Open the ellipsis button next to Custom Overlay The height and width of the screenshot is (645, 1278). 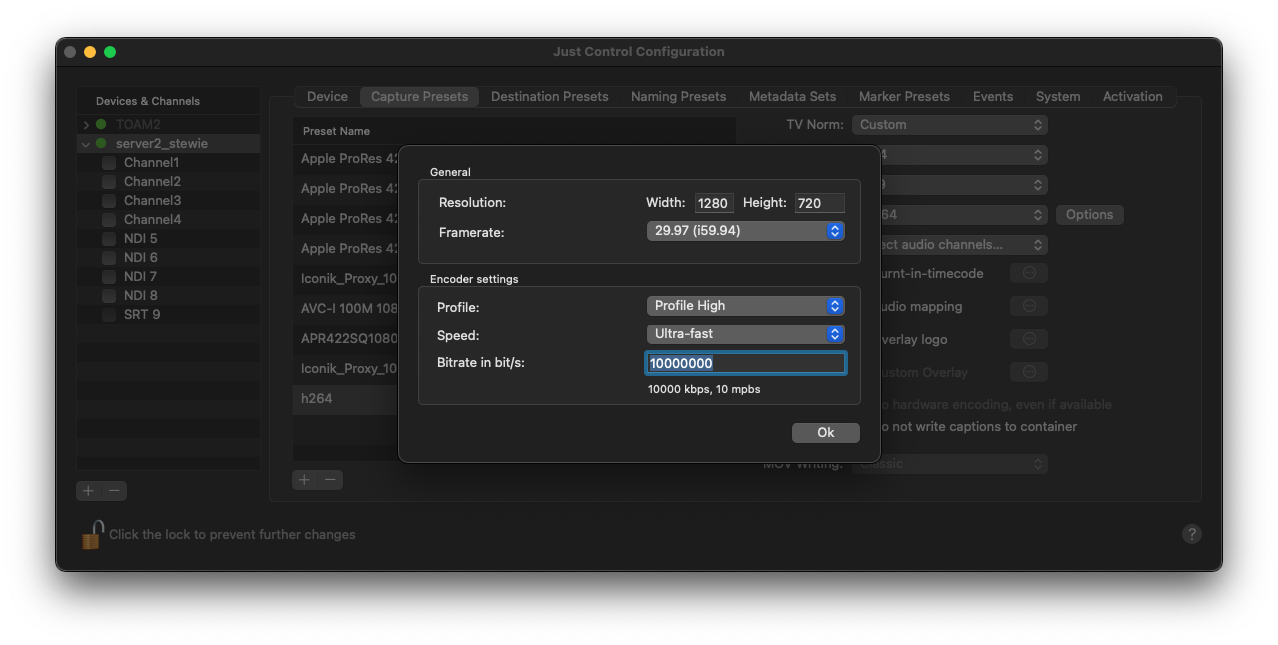[x=1029, y=372]
